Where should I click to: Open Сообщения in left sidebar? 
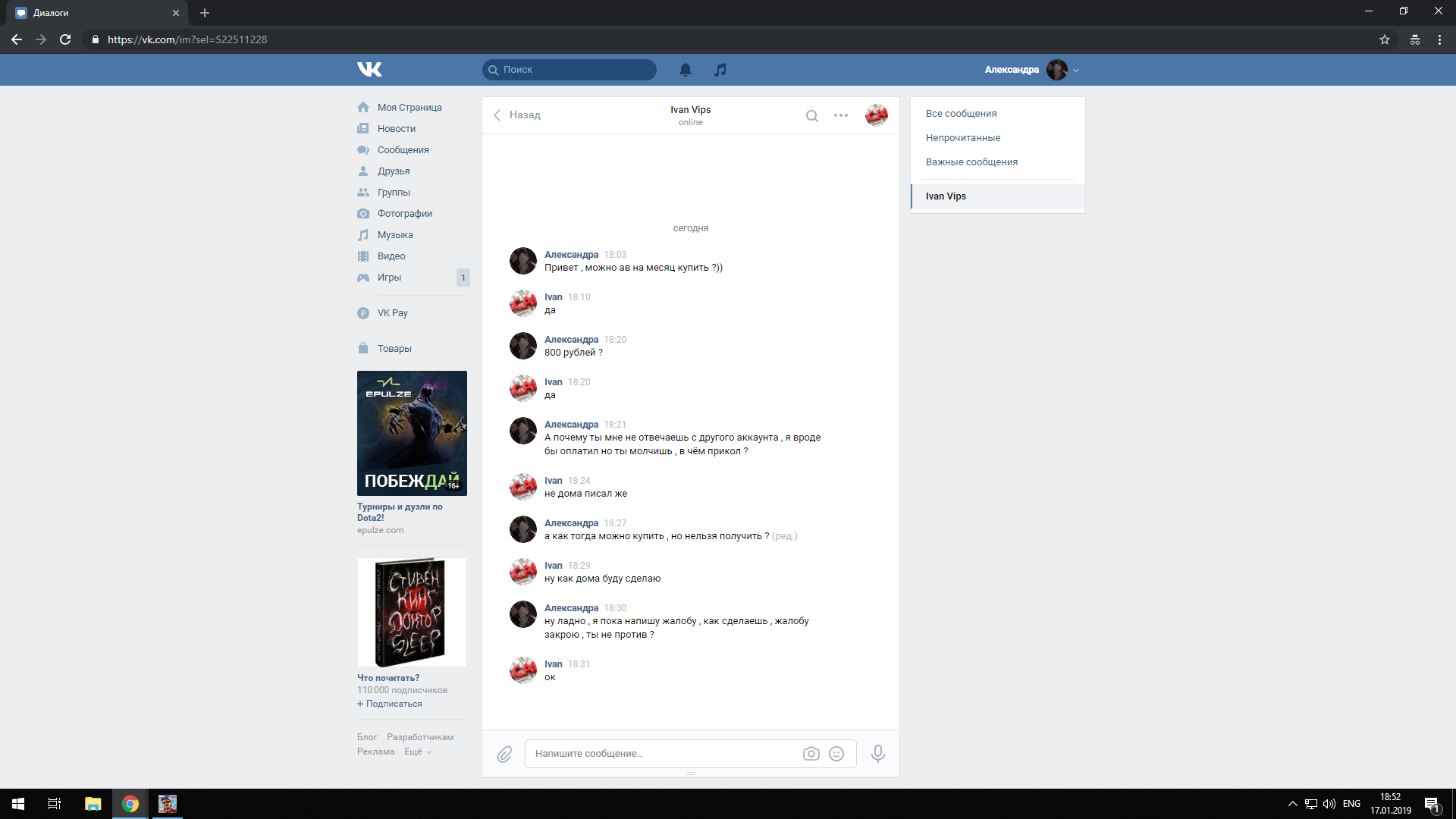[x=403, y=150]
